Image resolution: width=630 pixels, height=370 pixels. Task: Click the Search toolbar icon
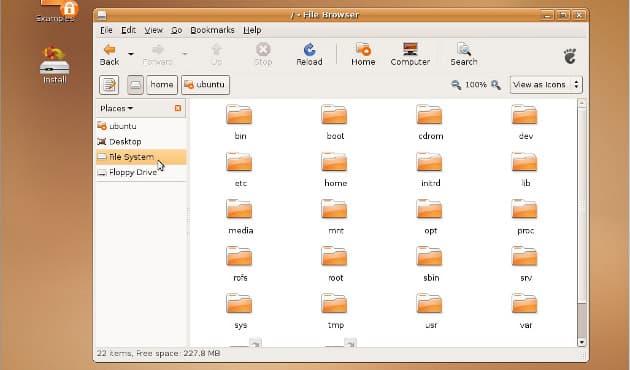464,55
